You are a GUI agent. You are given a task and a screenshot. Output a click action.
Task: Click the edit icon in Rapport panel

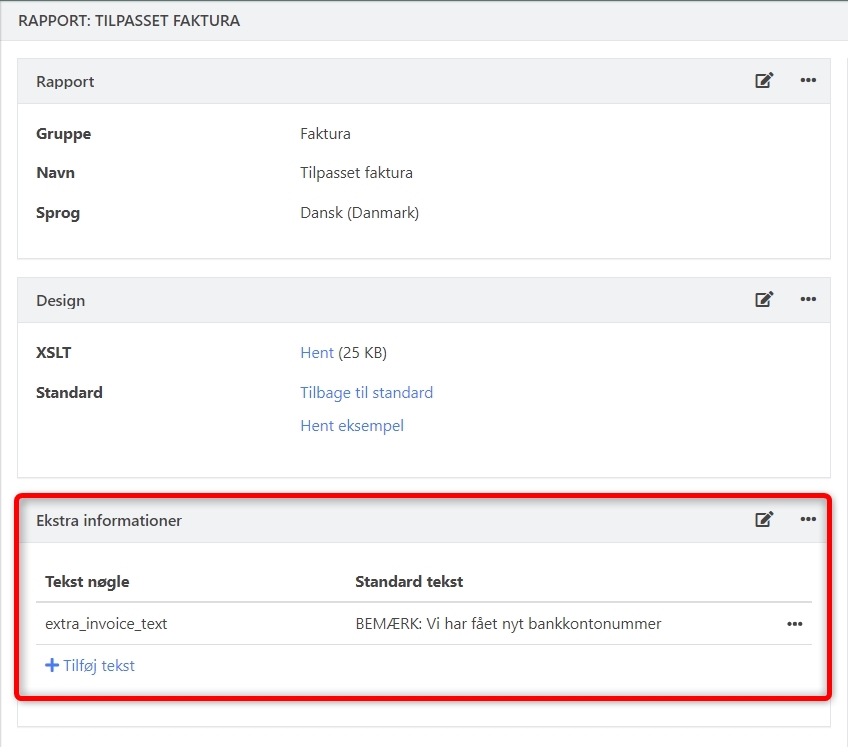[x=764, y=81]
